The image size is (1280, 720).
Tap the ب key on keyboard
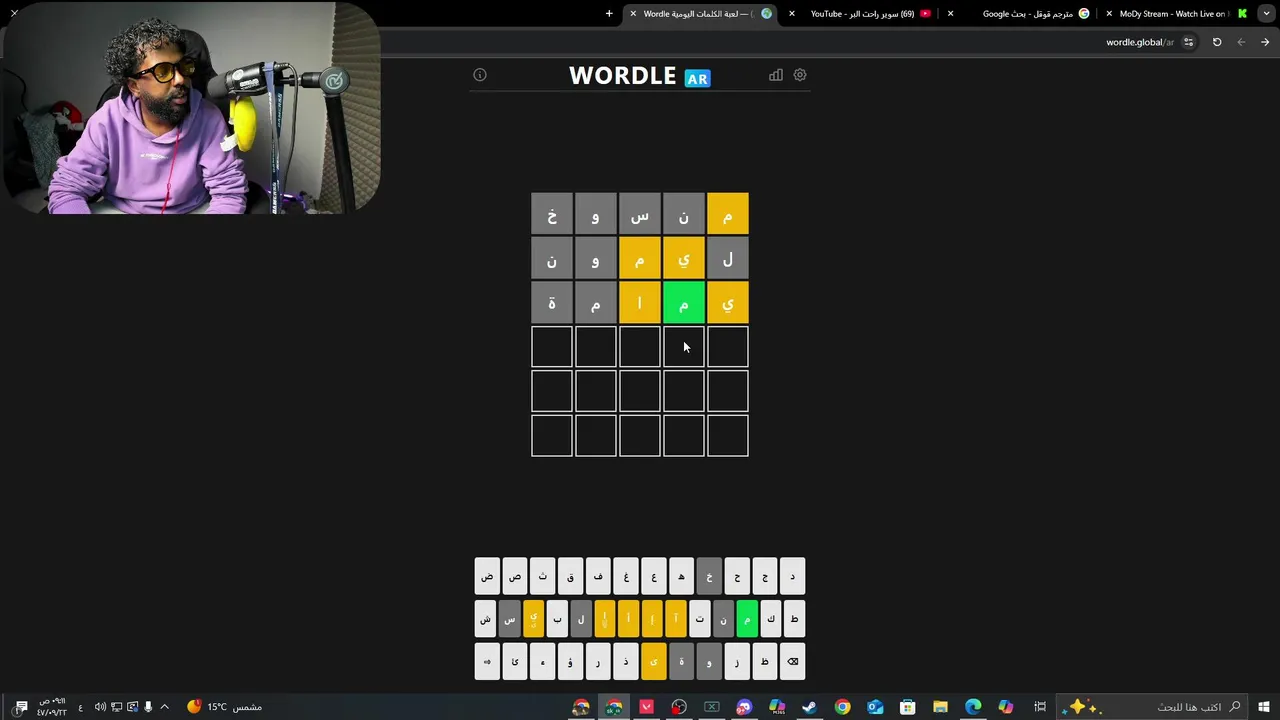coord(557,619)
